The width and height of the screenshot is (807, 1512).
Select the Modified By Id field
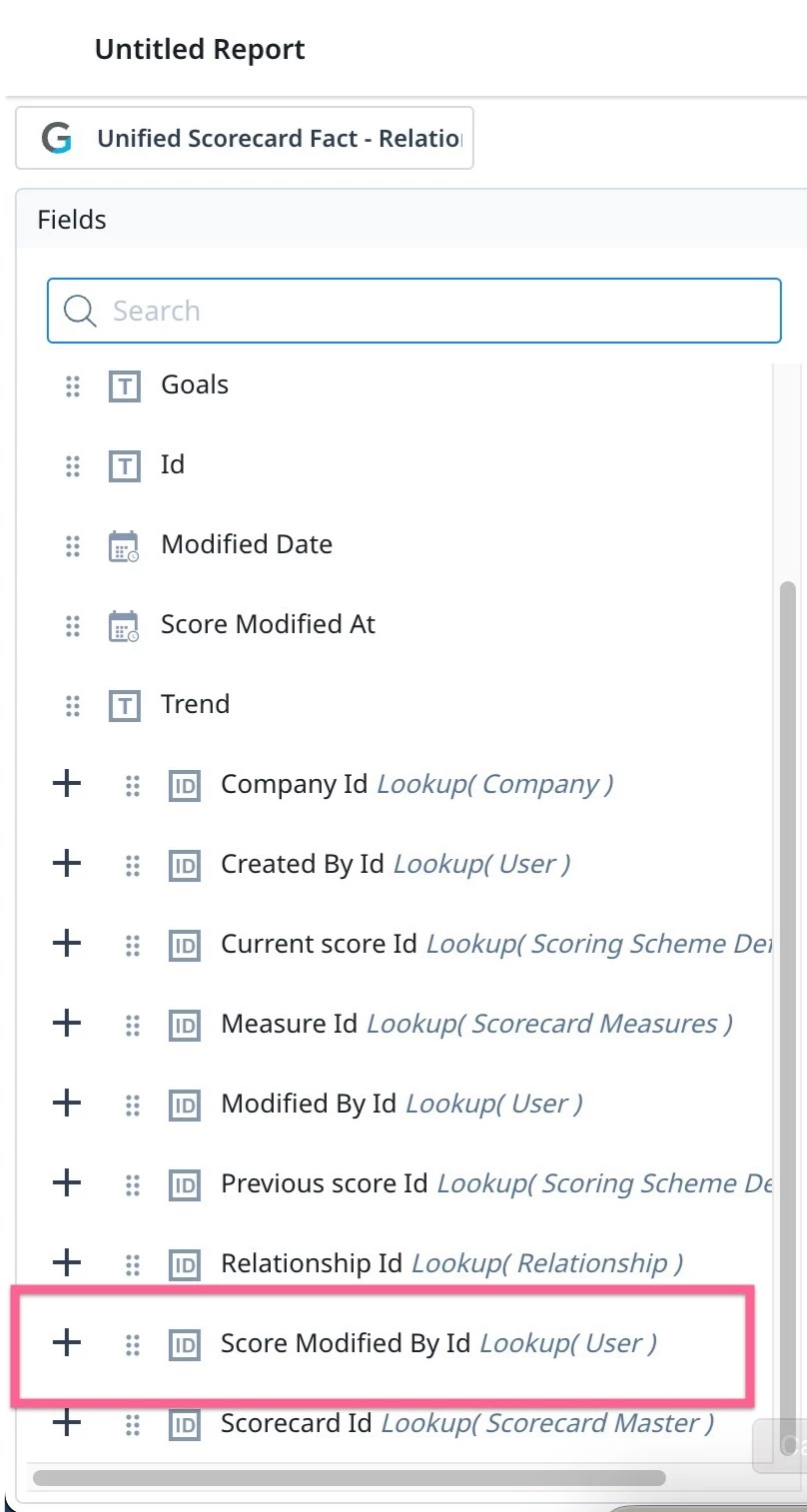click(402, 1104)
